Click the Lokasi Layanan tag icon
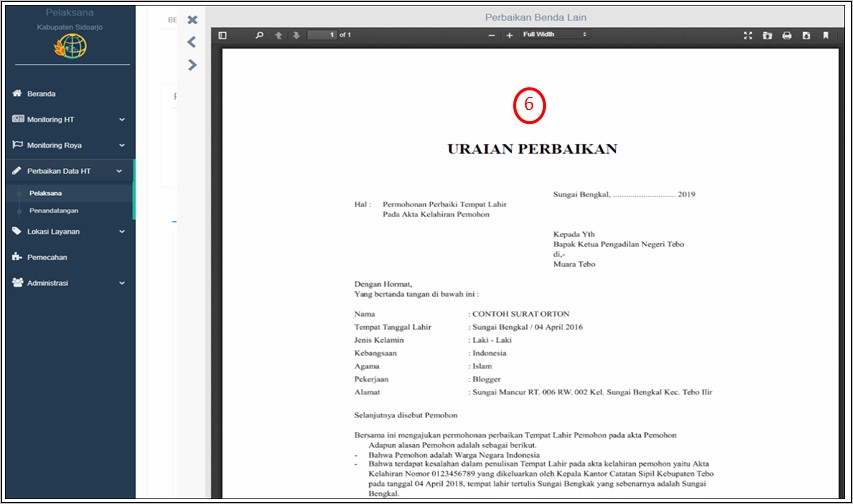Screen dimensions: 853x504 pyautogui.click(x=17, y=231)
